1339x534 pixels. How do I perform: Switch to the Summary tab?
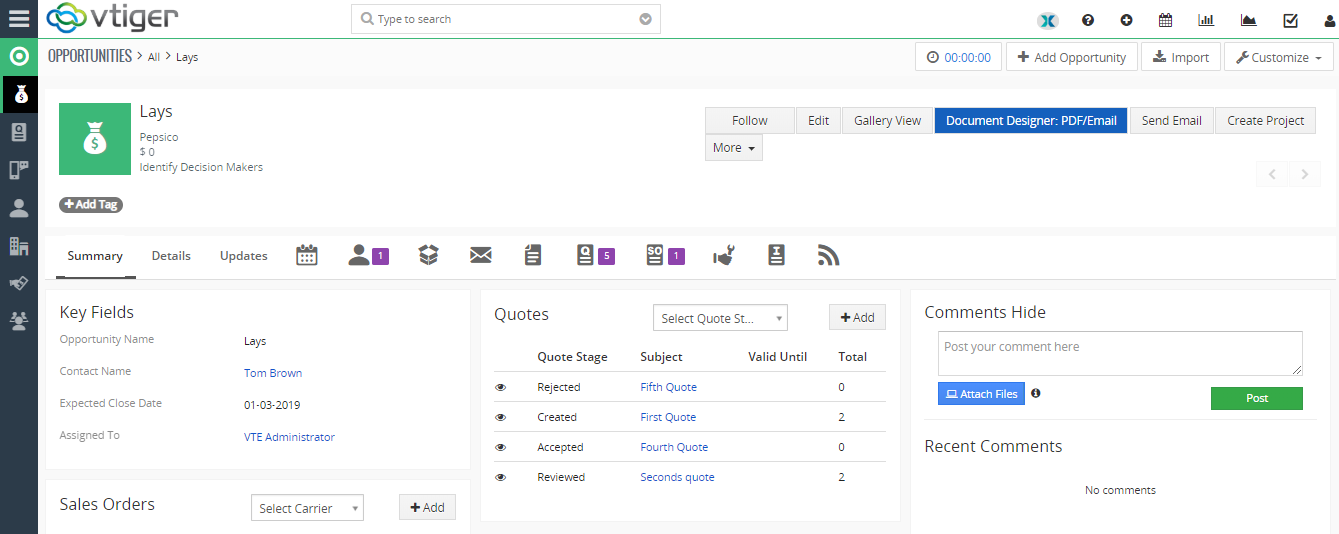tap(95, 256)
